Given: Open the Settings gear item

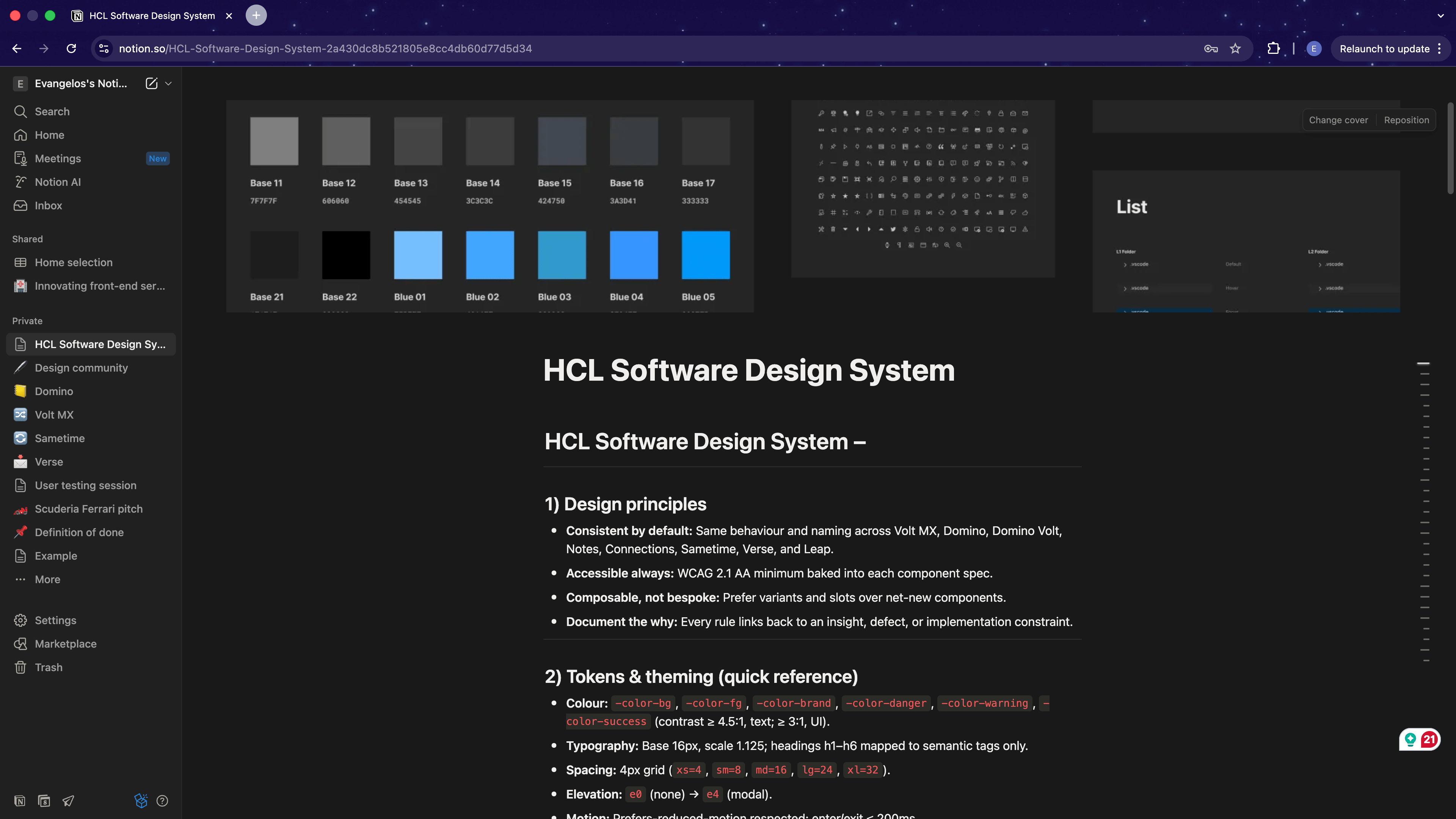Looking at the screenshot, I should pos(55,620).
